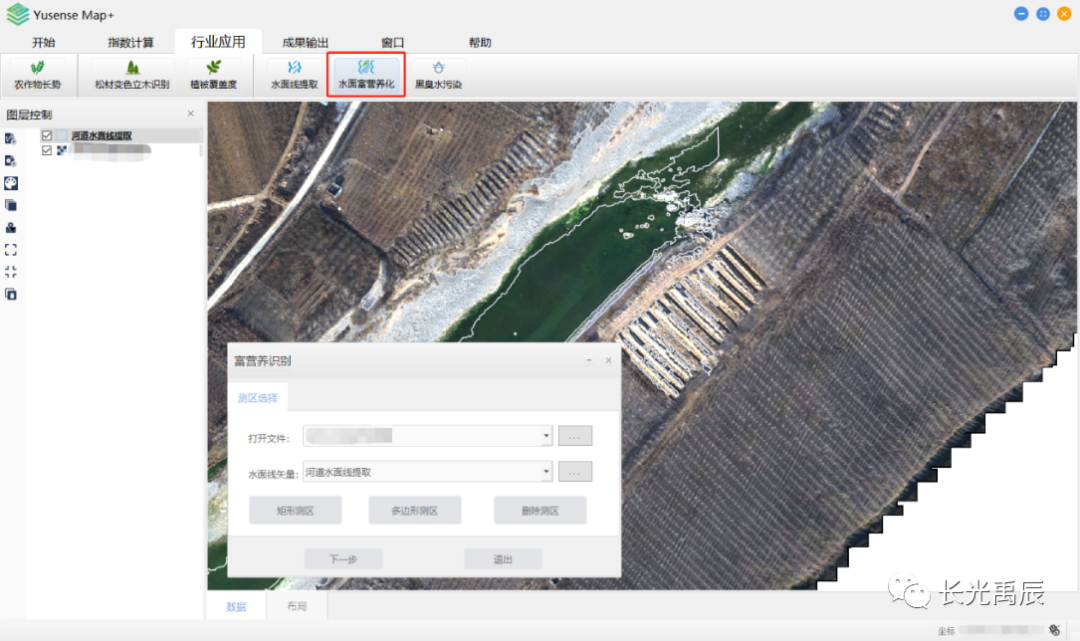
Task: Click the 农作物长势 crop growth tool
Action: pos(37,75)
